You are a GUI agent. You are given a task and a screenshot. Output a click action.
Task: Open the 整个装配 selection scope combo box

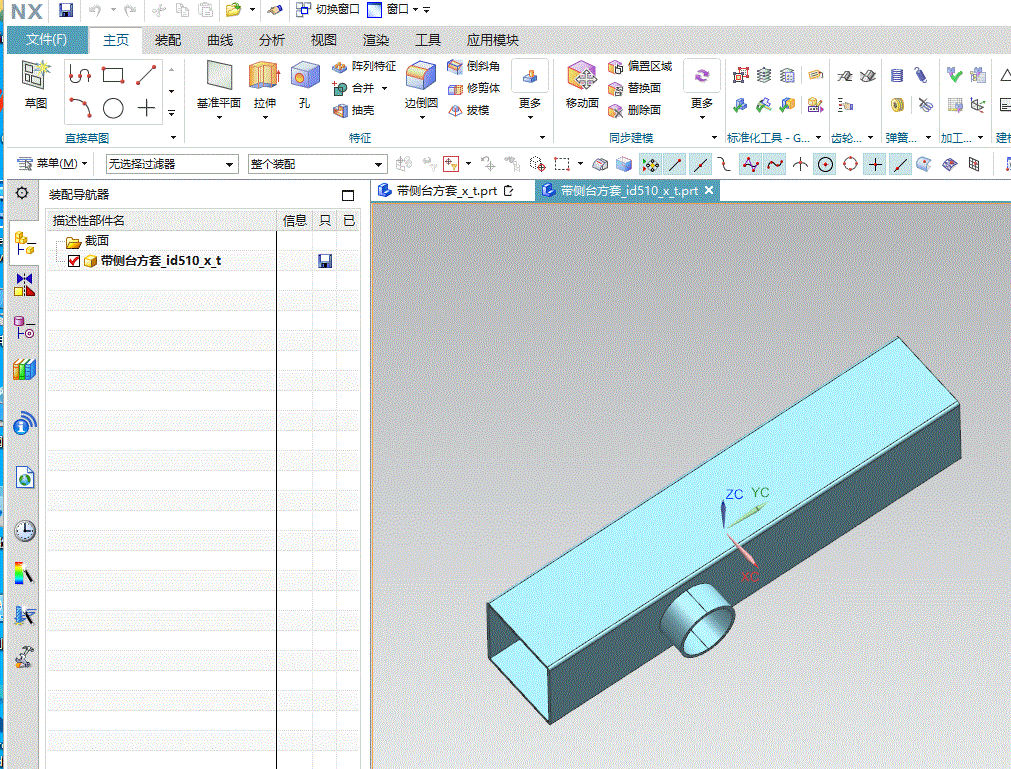[x=317, y=164]
